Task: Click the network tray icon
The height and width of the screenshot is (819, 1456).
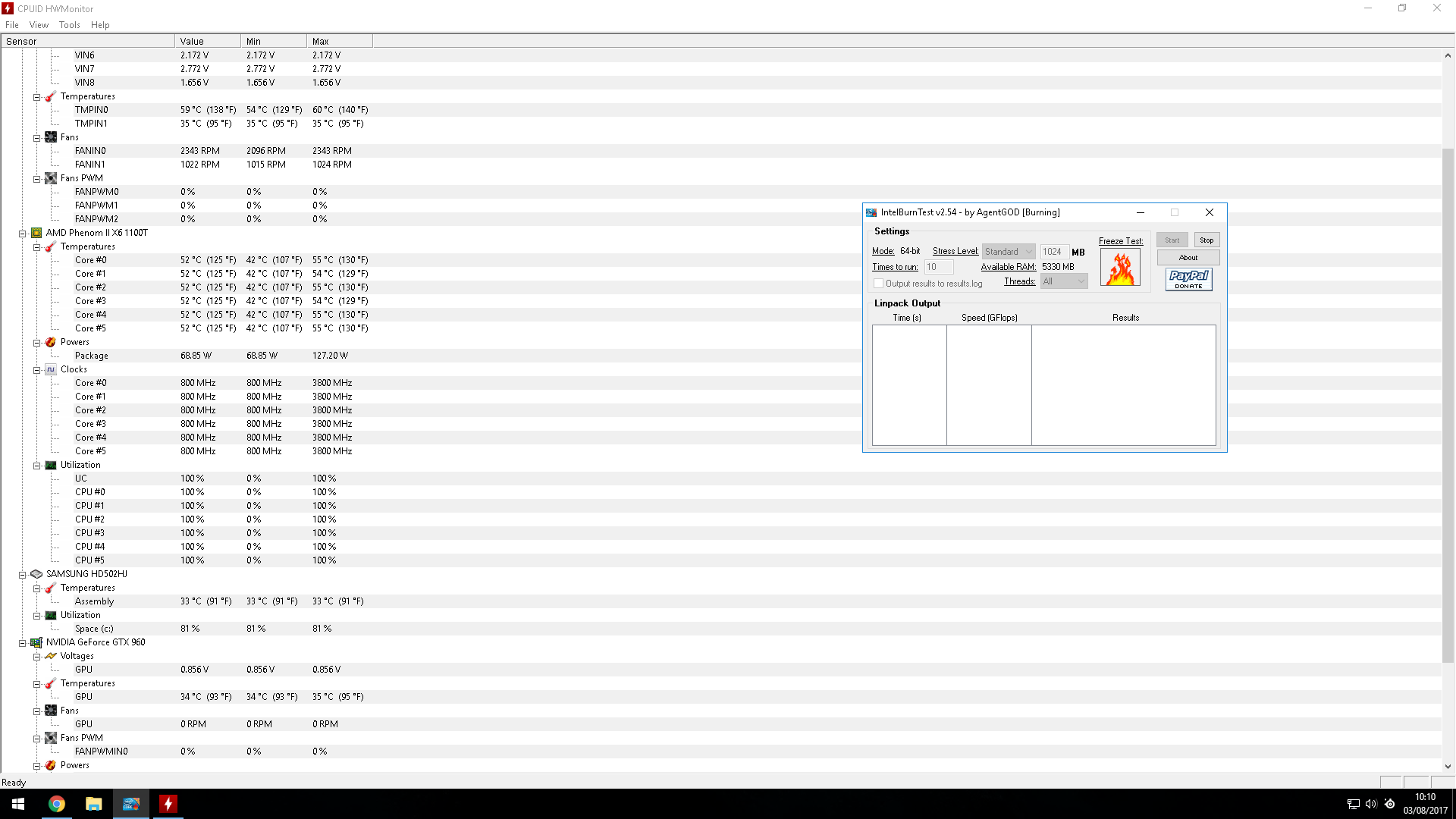Action: (x=1353, y=804)
